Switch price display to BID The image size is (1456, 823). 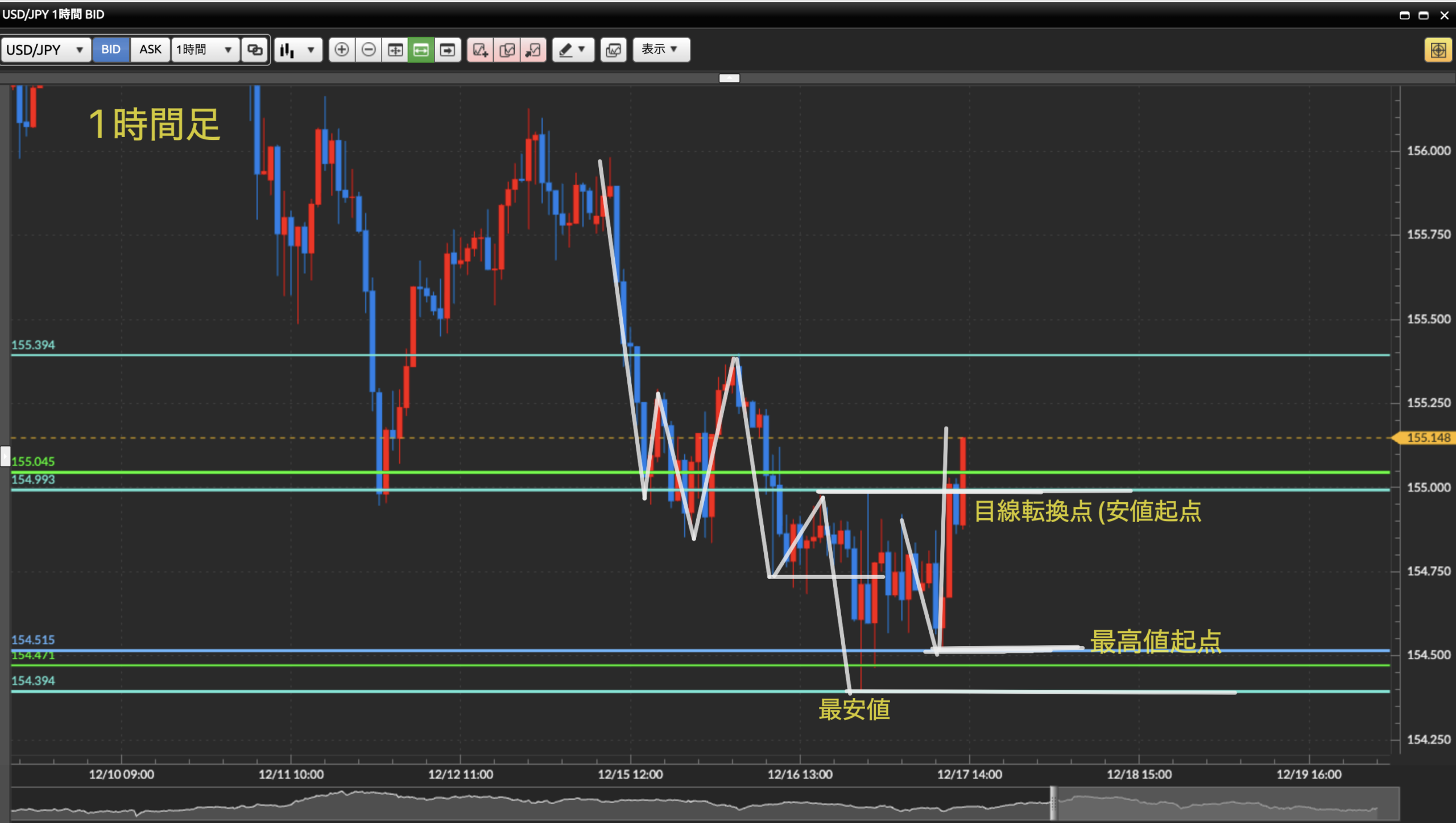click(111, 49)
